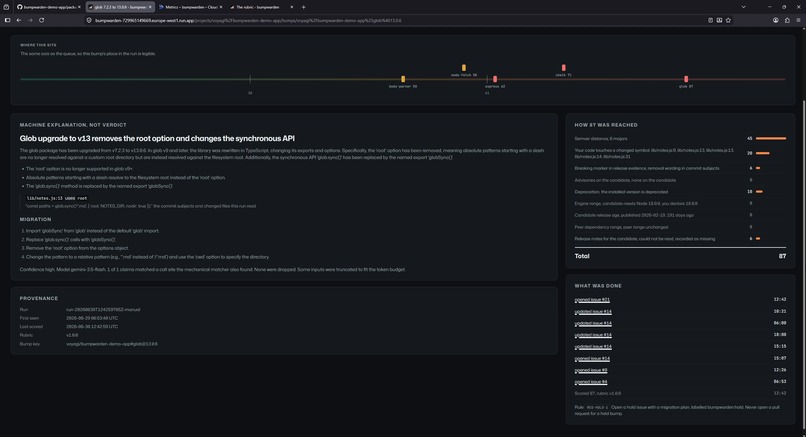Switch to The rubric bumpwarden tab
The image size is (806, 437).
pos(260,7)
